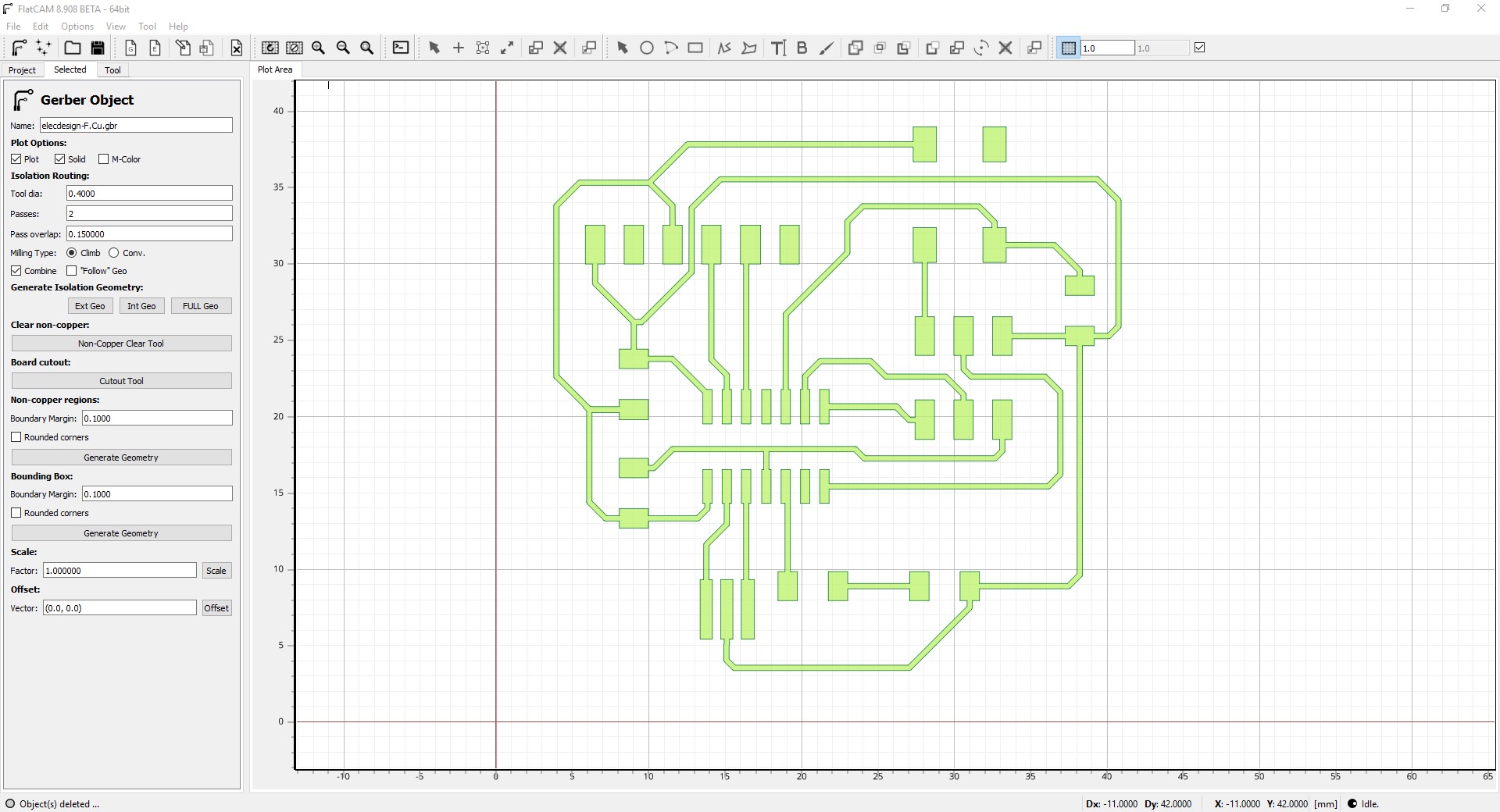1500x812 pixels.
Task: Select the Add Text tool
Action: (x=778, y=48)
